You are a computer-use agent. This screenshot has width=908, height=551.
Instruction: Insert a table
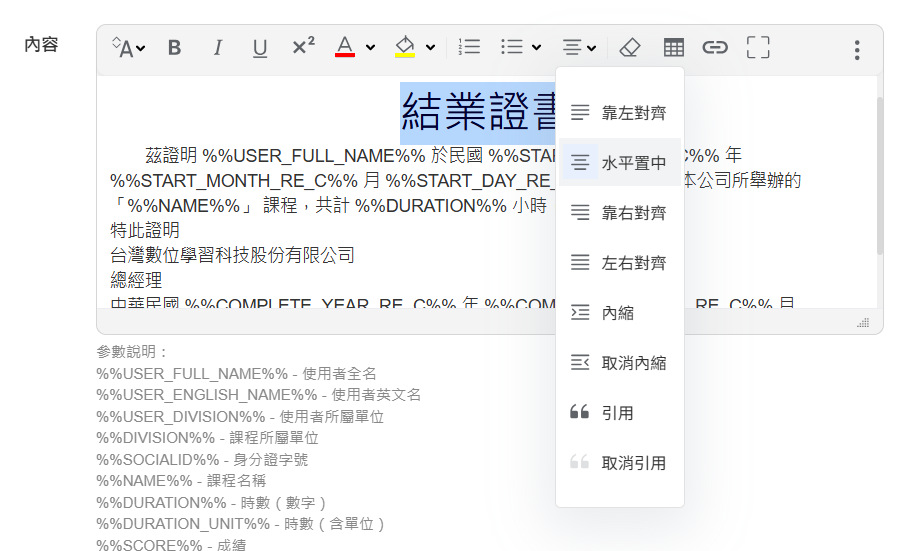click(x=674, y=48)
